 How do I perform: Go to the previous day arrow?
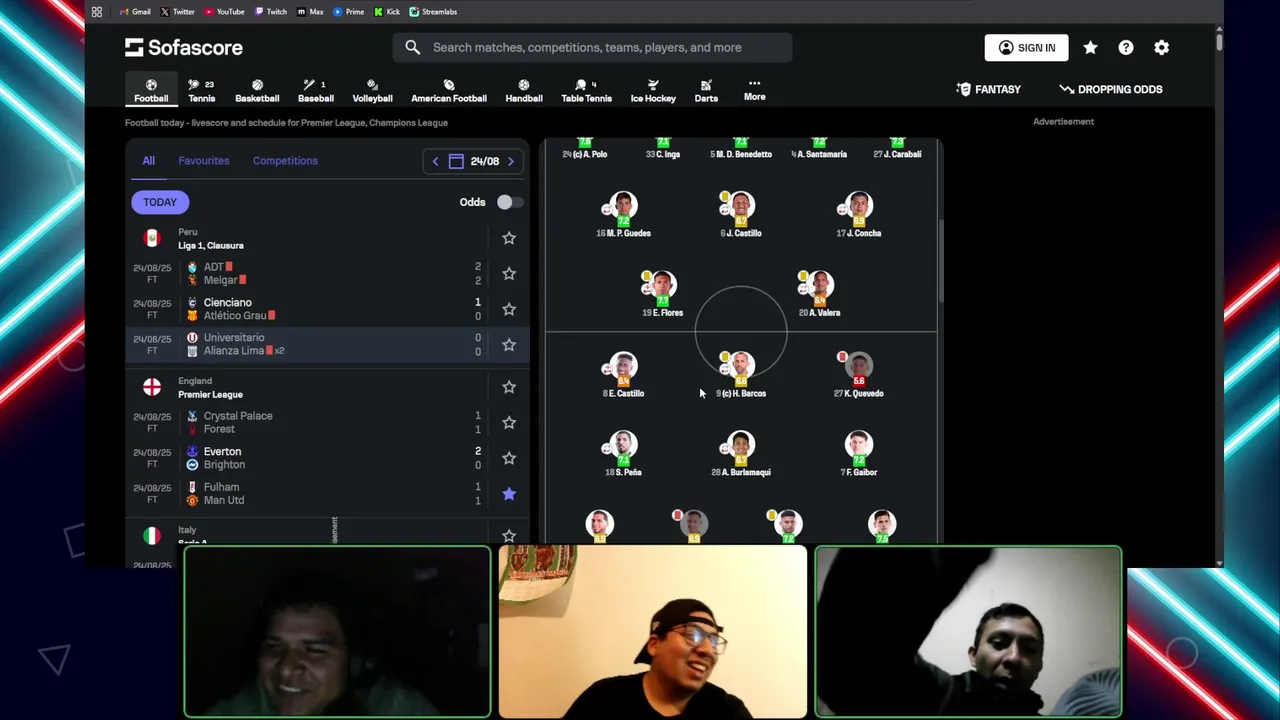click(435, 161)
